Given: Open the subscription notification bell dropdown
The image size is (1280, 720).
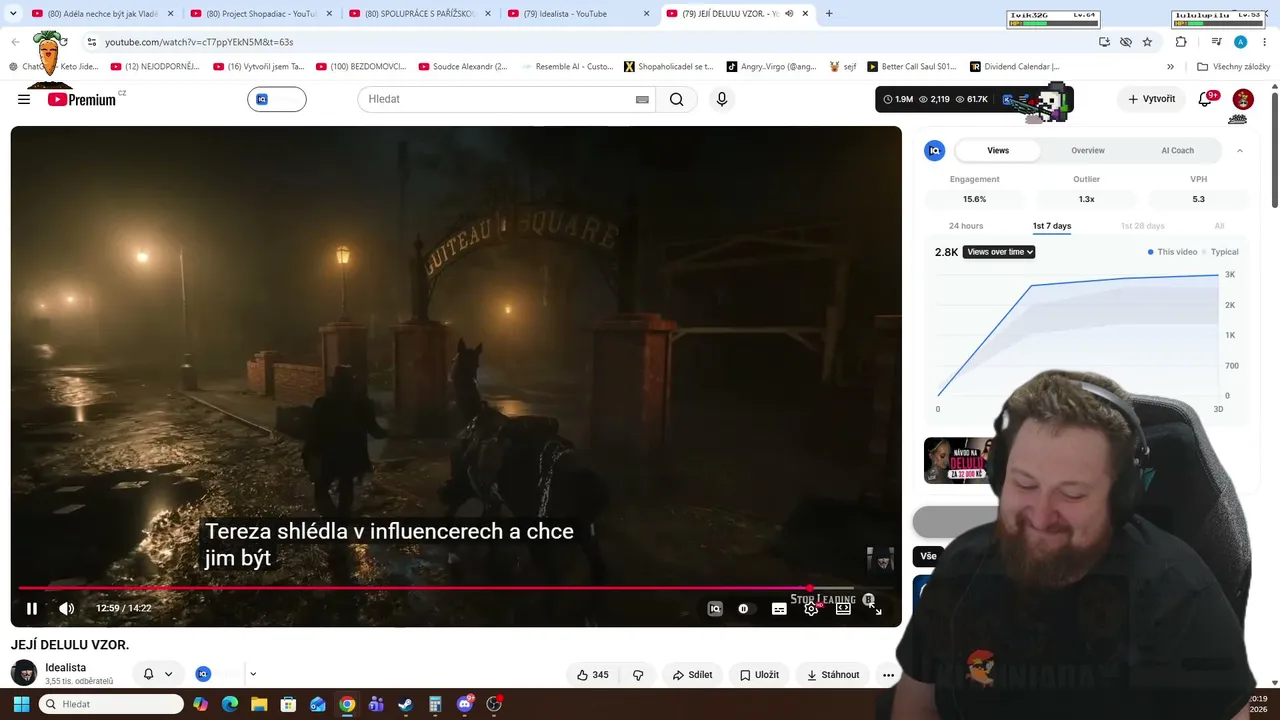Looking at the screenshot, I should point(158,674).
